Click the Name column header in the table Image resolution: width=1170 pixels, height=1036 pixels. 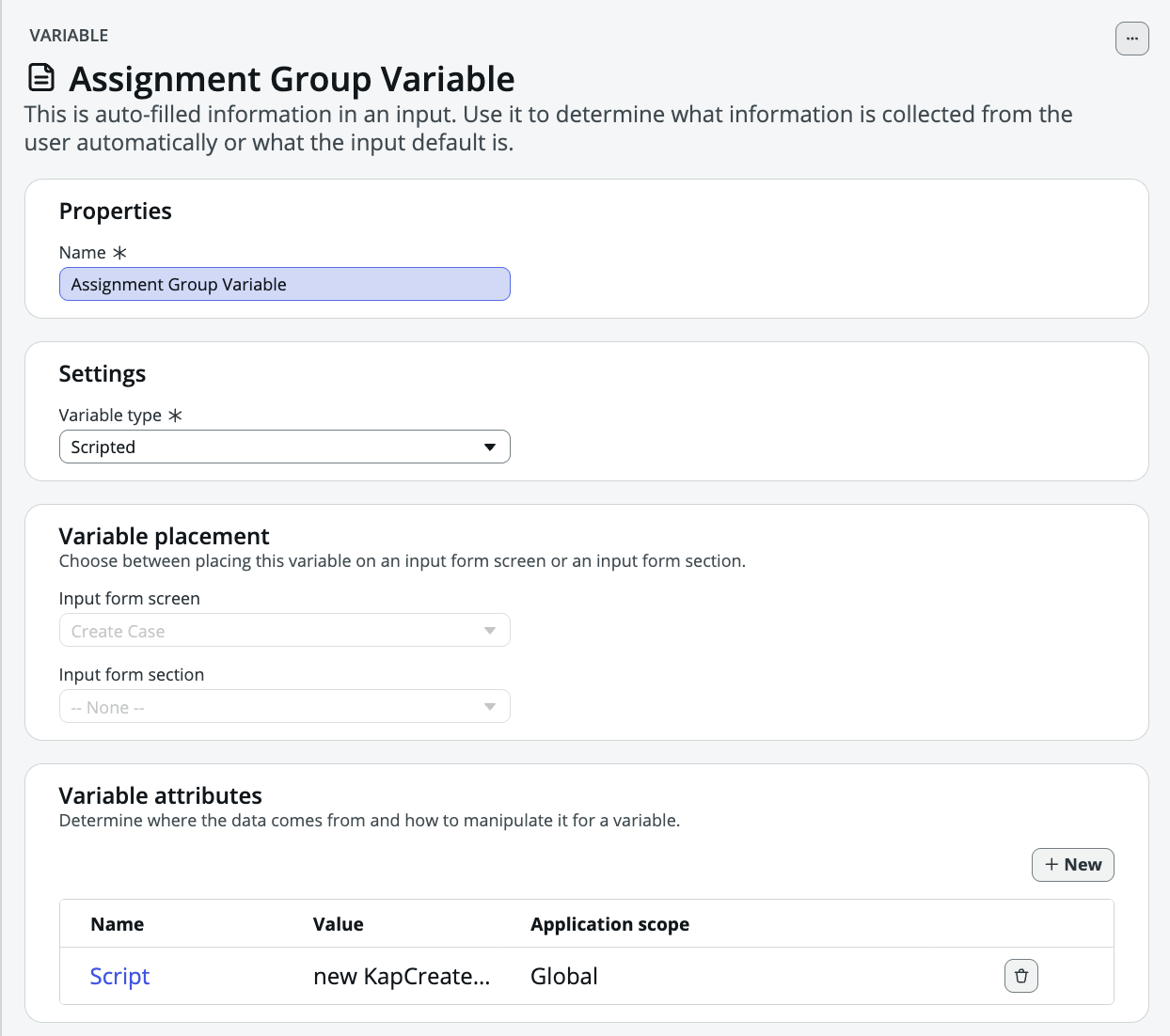[x=118, y=924]
